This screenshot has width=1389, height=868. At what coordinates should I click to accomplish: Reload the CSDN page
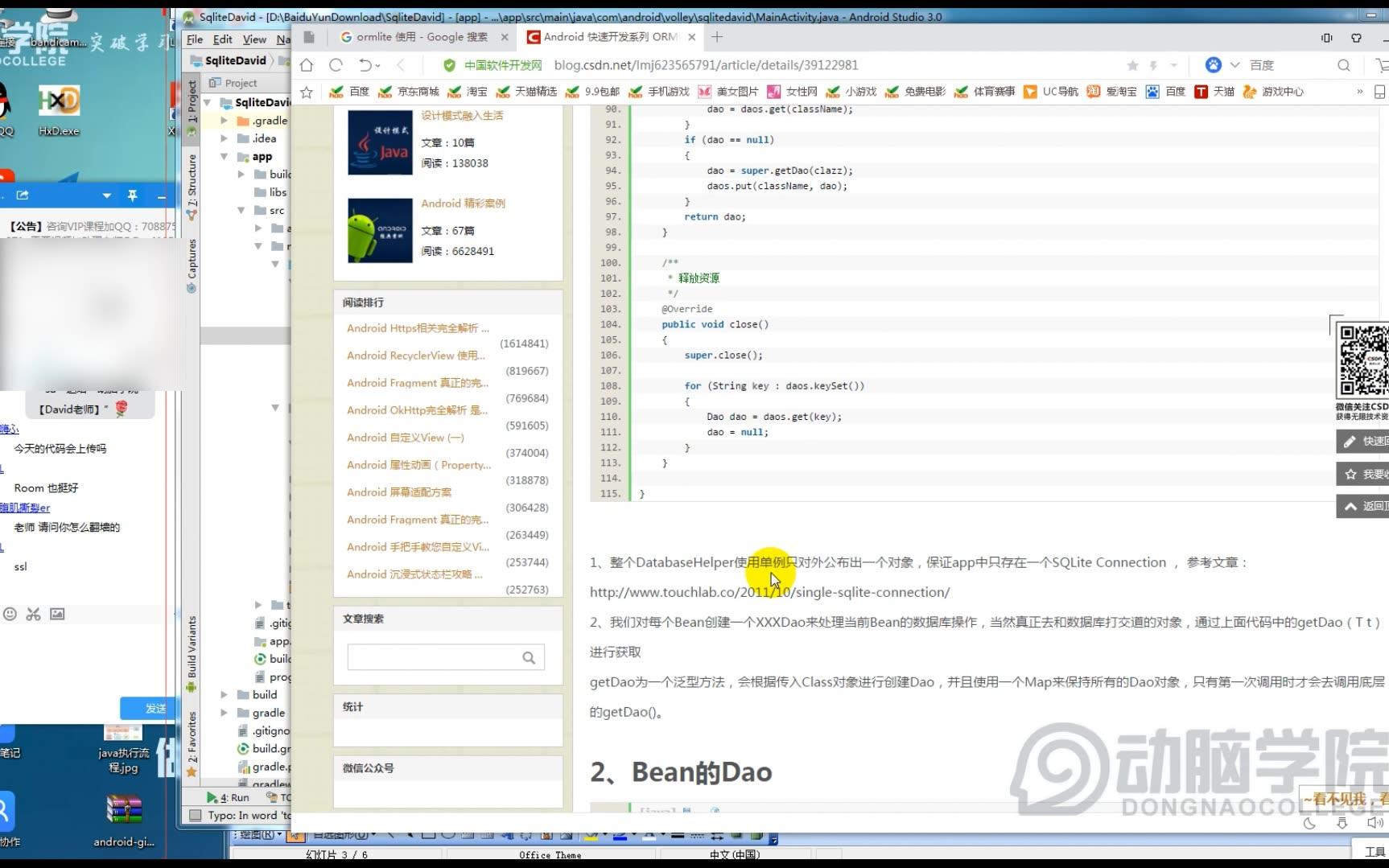[336, 65]
